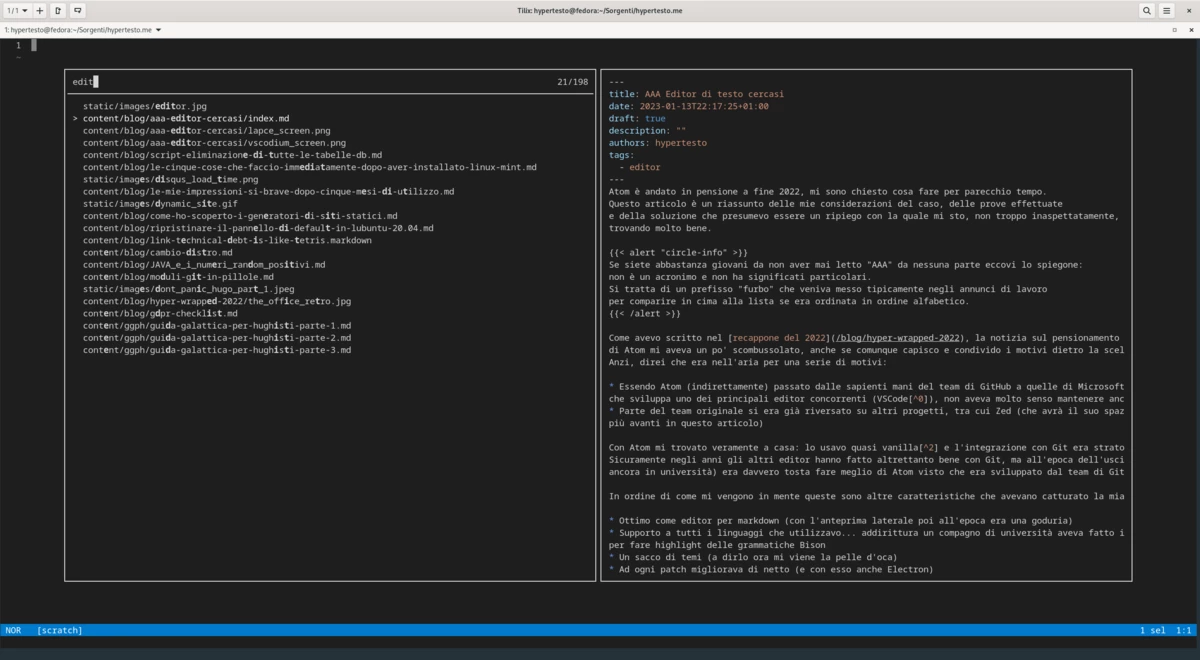Viewport: 1200px width, 660px height.
Task: Select content/blog/cambio-distro.md result
Action: [x=157, y=252]
